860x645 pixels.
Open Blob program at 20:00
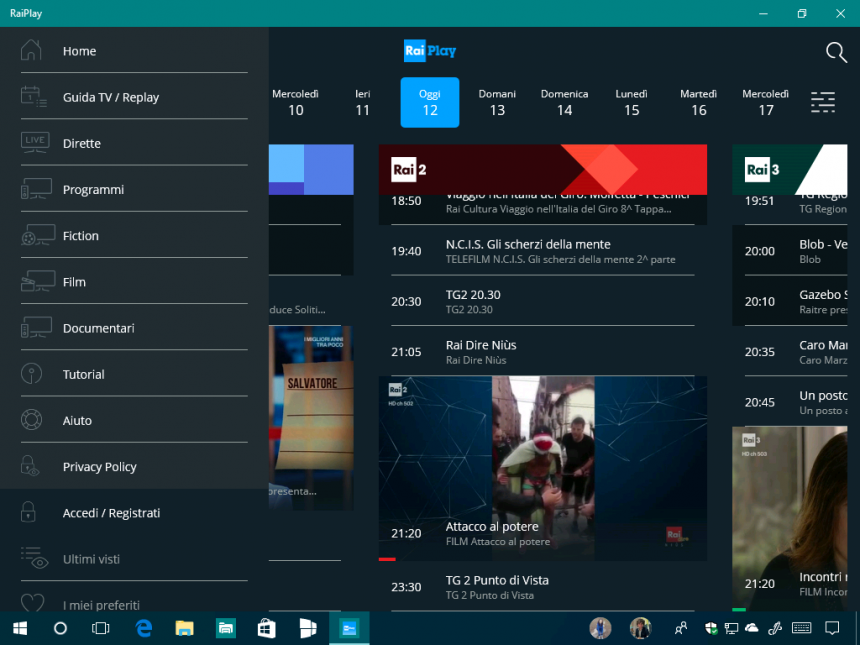[x=790, y=251]
